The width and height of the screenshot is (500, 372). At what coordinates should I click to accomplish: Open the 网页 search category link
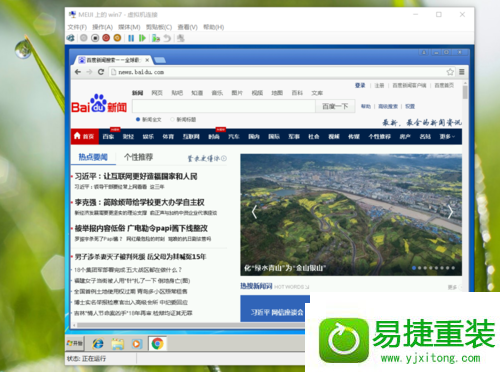[157, 93]
